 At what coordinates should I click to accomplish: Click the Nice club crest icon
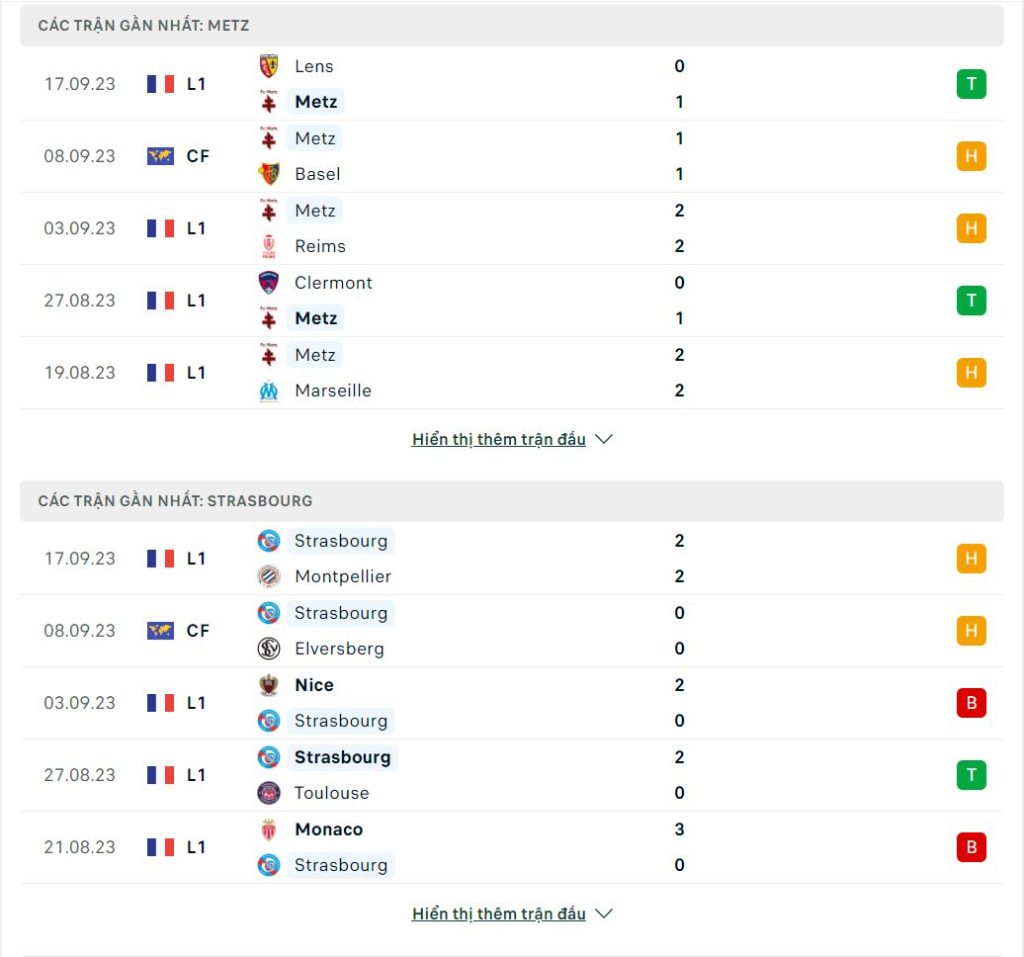pos(268,685)
